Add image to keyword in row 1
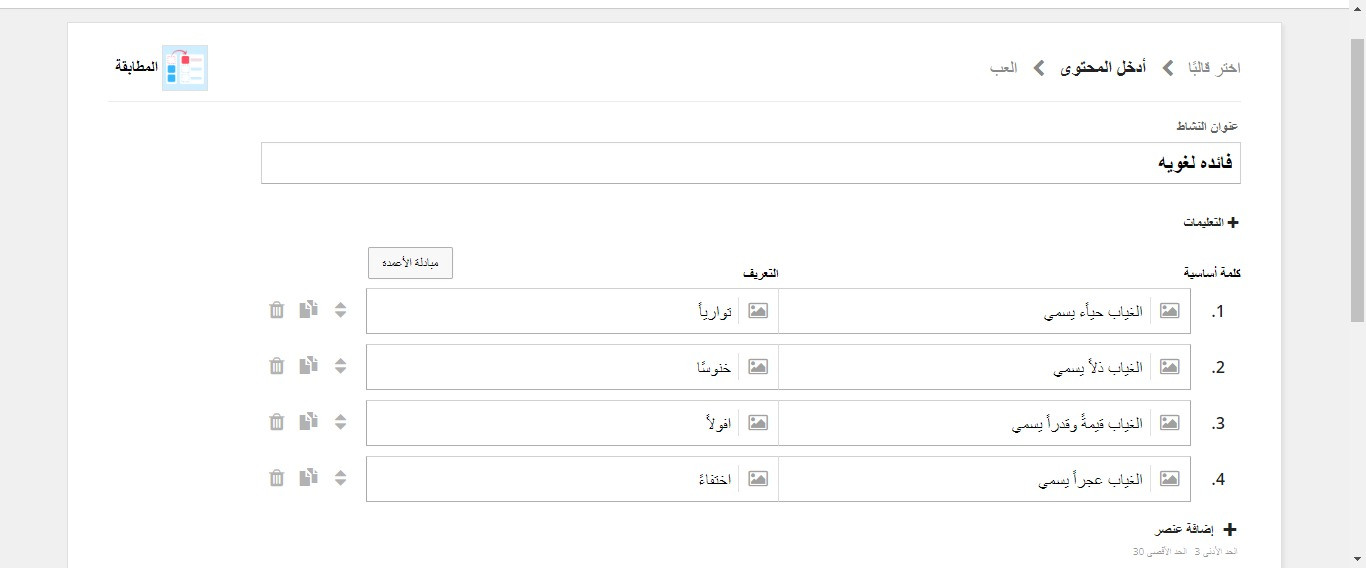Image resolution: width=1366 pixels, height=568 pixels. (x=1169, y=311)
